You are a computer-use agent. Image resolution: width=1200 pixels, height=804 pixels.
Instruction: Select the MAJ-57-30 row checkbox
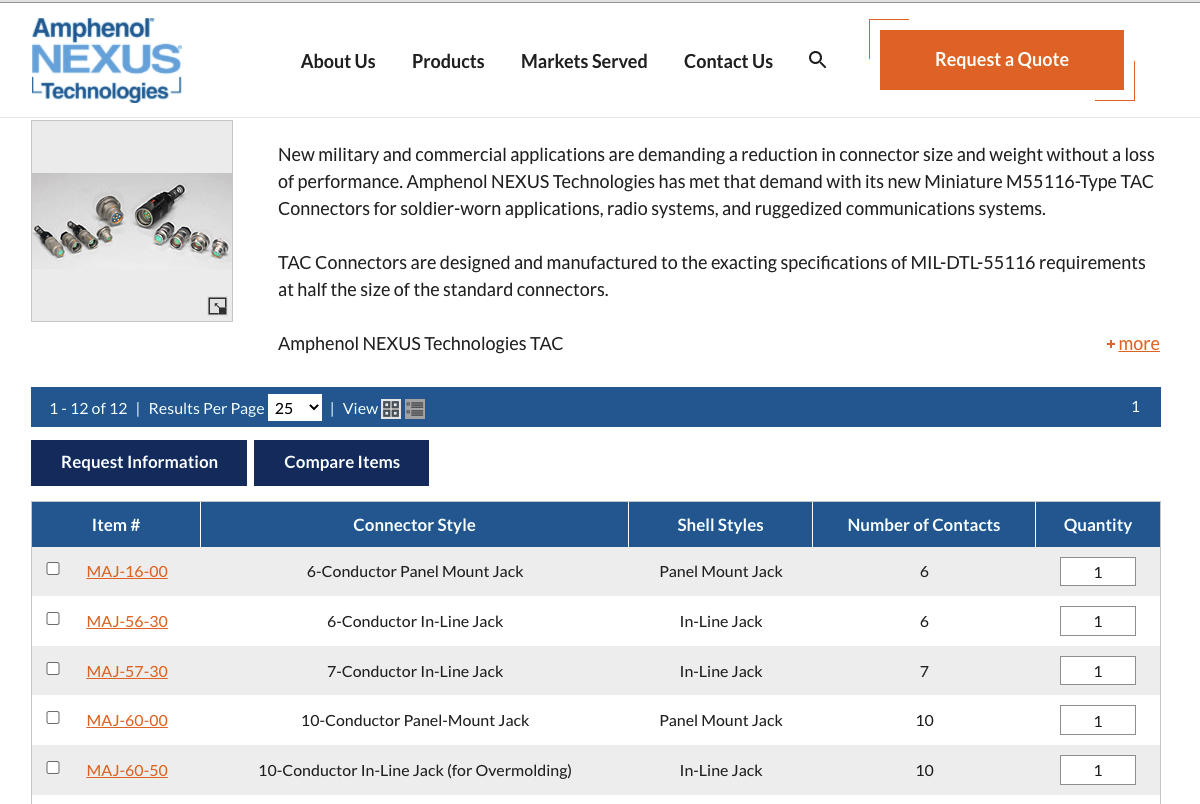point(53,667)
